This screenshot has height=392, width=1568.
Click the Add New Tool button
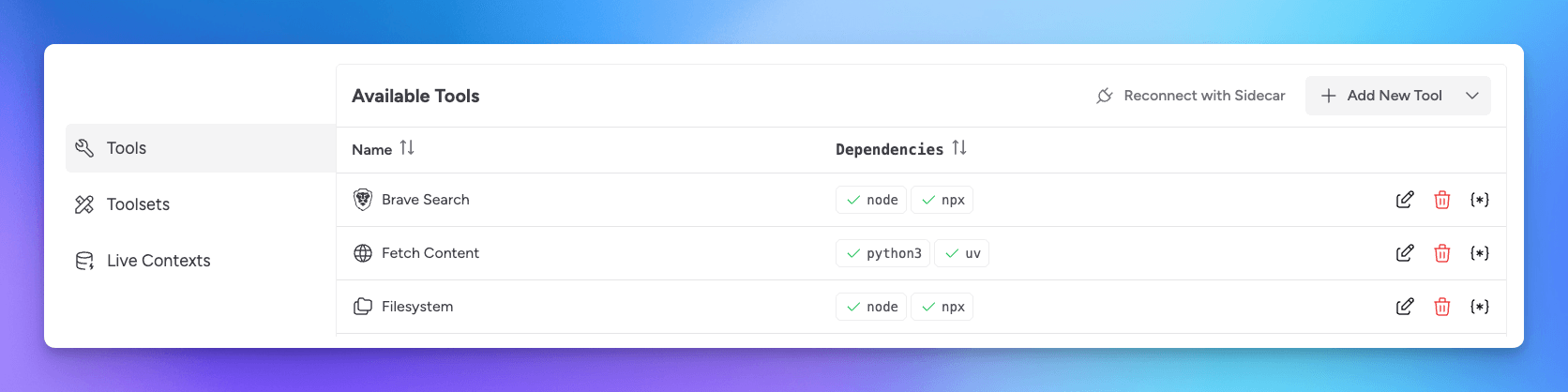tap(1382, 96)
